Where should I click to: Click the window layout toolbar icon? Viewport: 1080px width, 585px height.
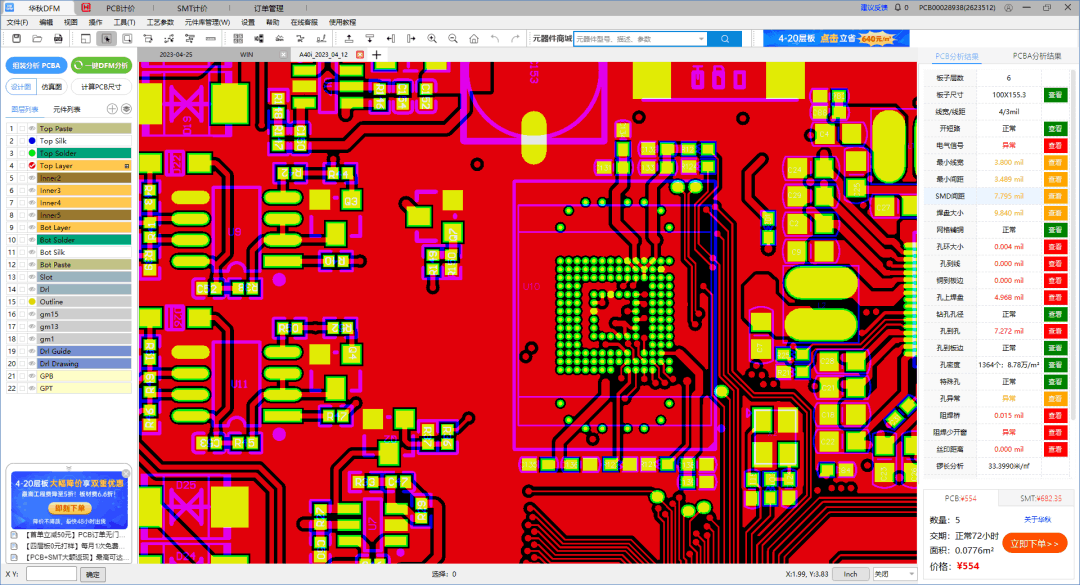(x=85, y=39)
